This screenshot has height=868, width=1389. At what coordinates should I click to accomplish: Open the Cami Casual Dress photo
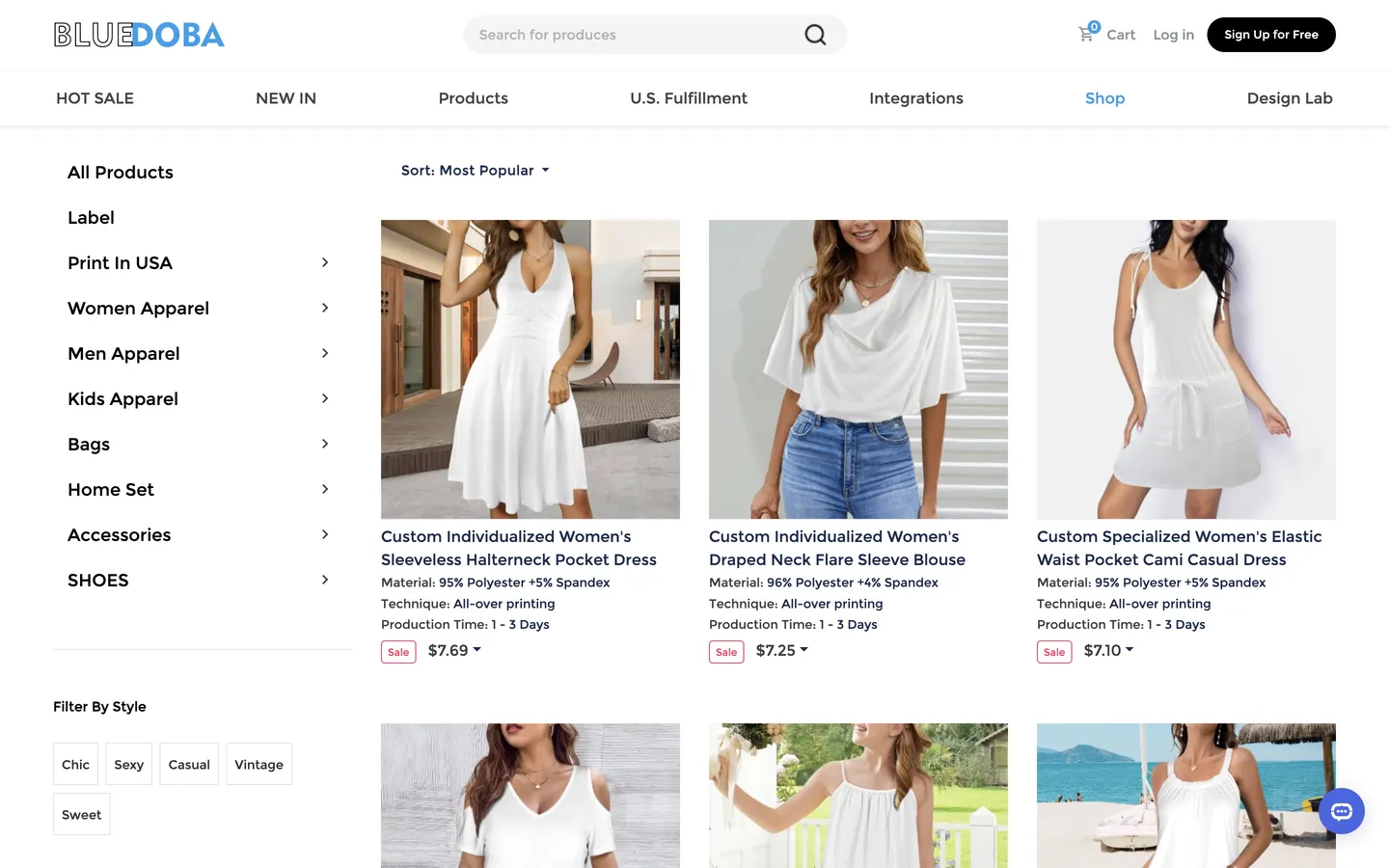[x=1186, y=369]
